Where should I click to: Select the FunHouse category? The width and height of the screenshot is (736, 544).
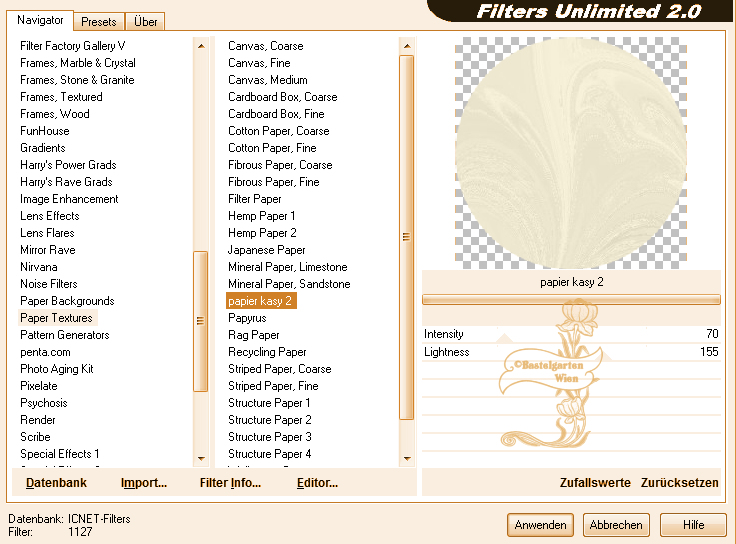[x=45, y=130]
